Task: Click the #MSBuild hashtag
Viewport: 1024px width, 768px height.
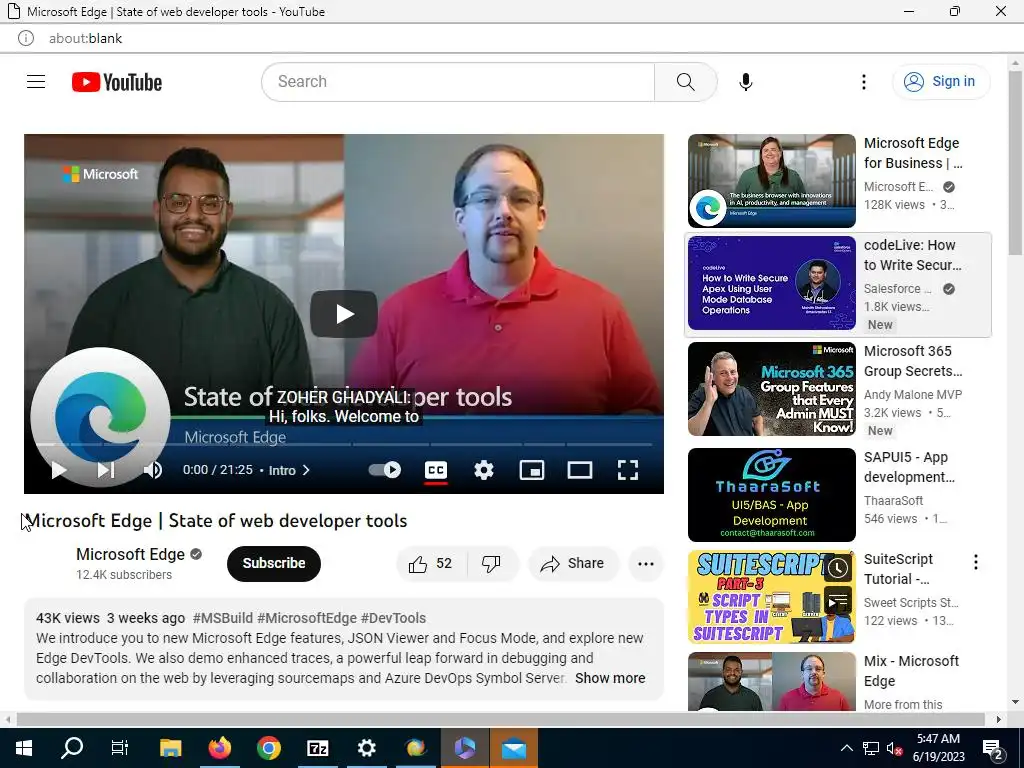Action: [x=223, y=618]
